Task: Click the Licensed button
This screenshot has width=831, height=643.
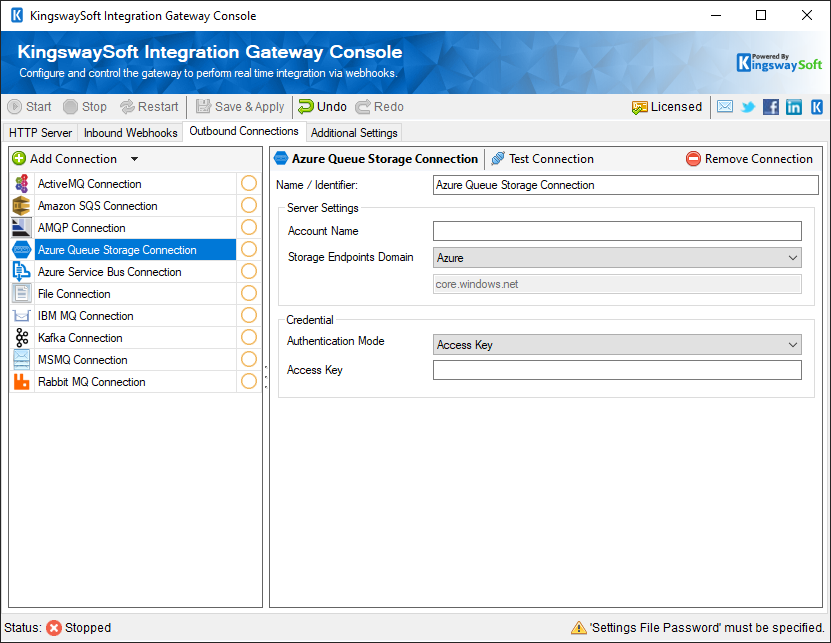Action: click(x=667, y=107)
